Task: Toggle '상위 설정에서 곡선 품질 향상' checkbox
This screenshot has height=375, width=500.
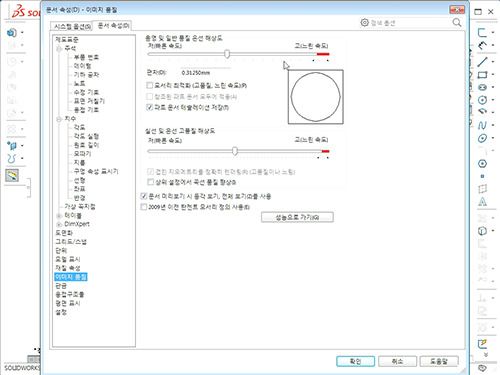Action: coord(150,182)
